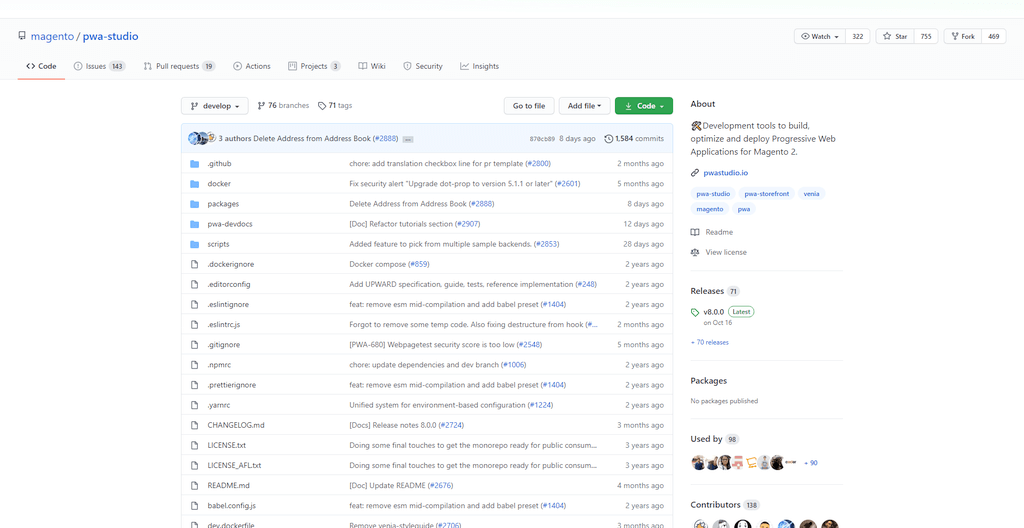Open the .npmrc file name

[217, 365]
